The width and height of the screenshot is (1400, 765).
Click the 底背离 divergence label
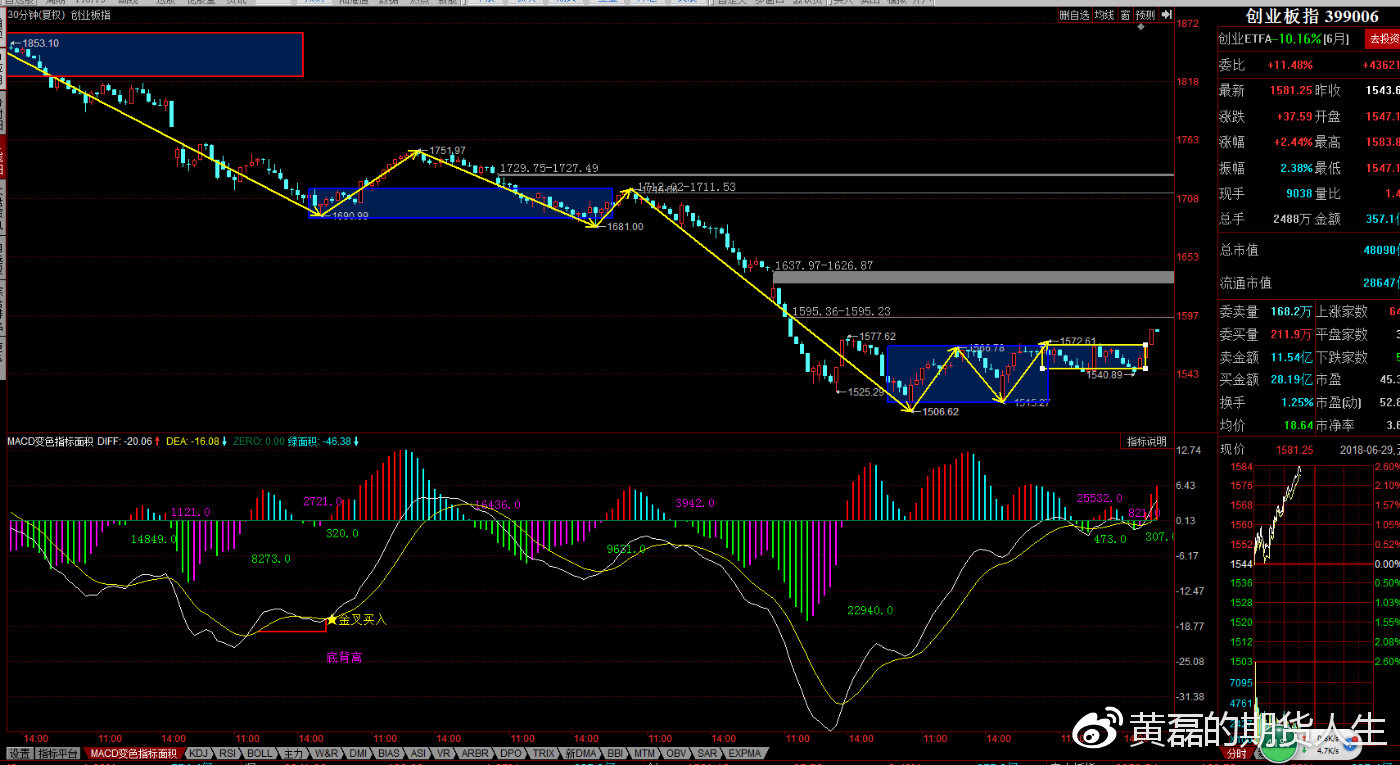point(344,658)
